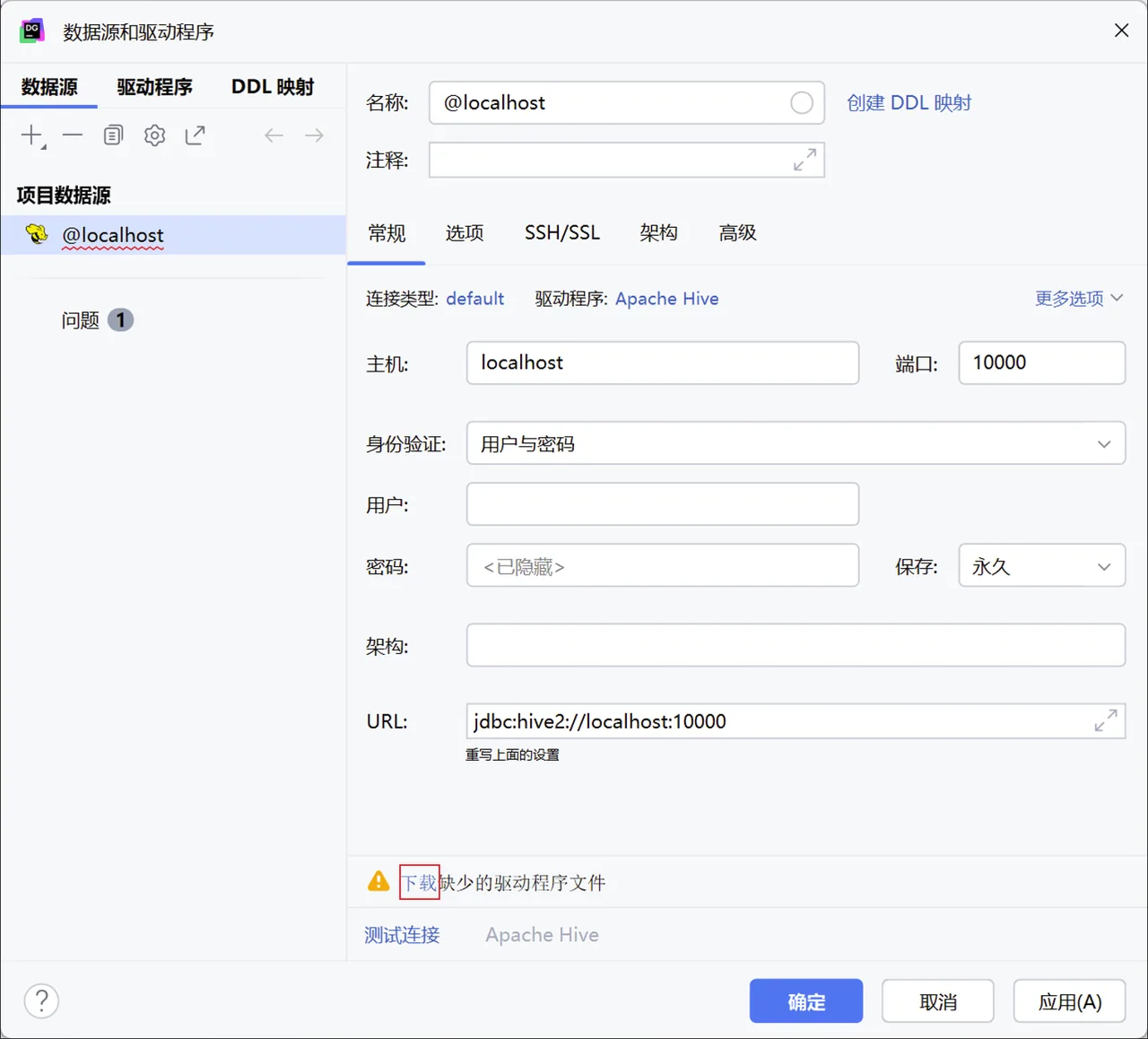This screenshot has height=1039, width=1148.
Task: Click the Hive icon beside @localhost
Action: tap(37, 234)
